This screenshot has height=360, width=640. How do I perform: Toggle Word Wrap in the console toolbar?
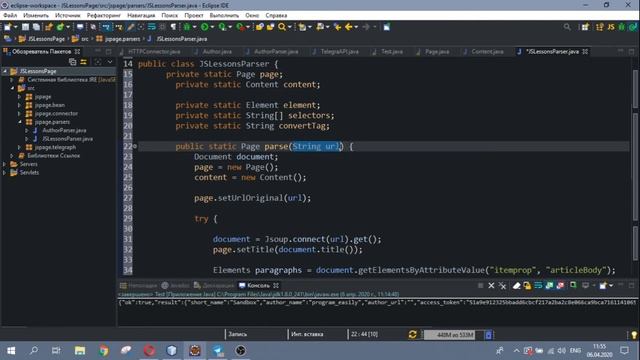[538, 286]
